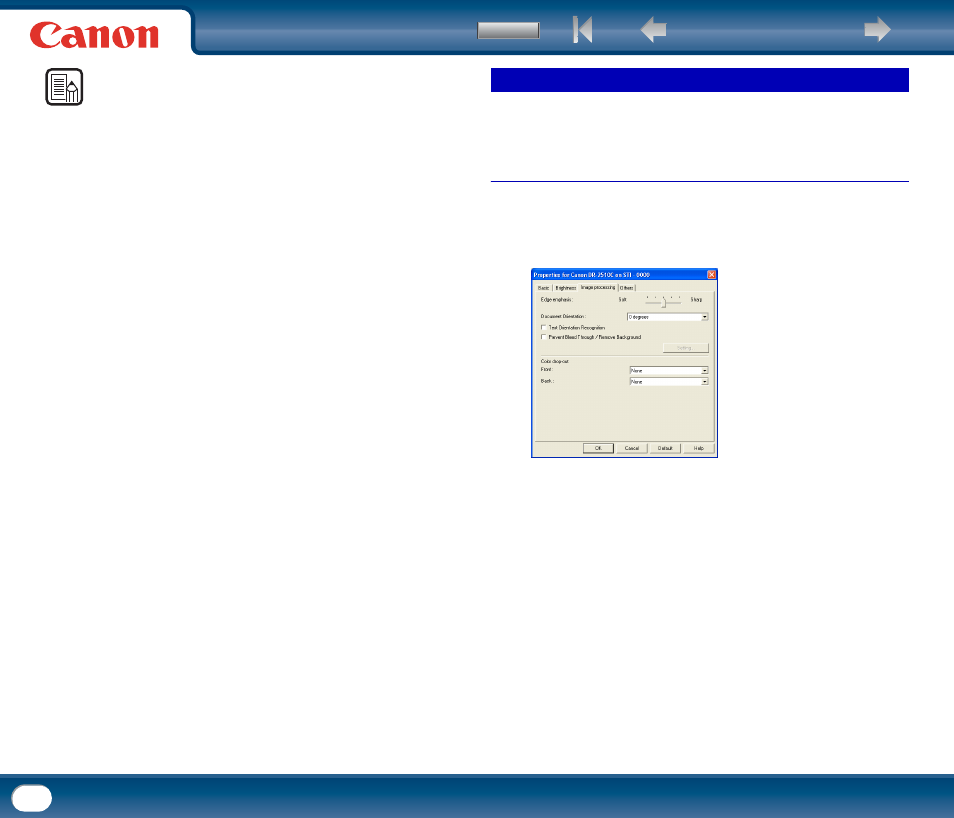This screenshot has width=954, height=818.
Task: Click the blank gray button in the header
Action: [508, 30]
